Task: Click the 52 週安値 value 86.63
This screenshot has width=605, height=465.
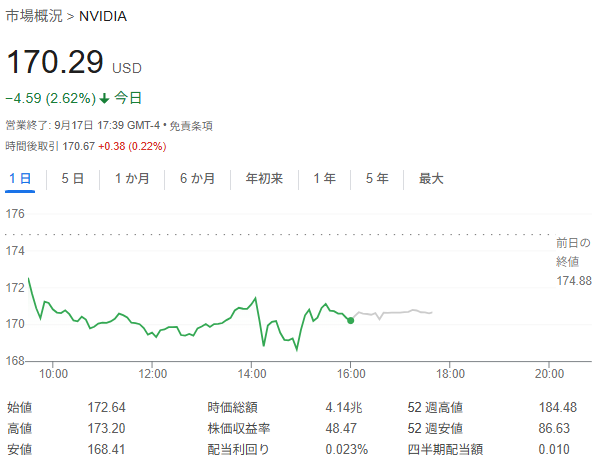Action: pyautogui.click(x=554, y=428)
